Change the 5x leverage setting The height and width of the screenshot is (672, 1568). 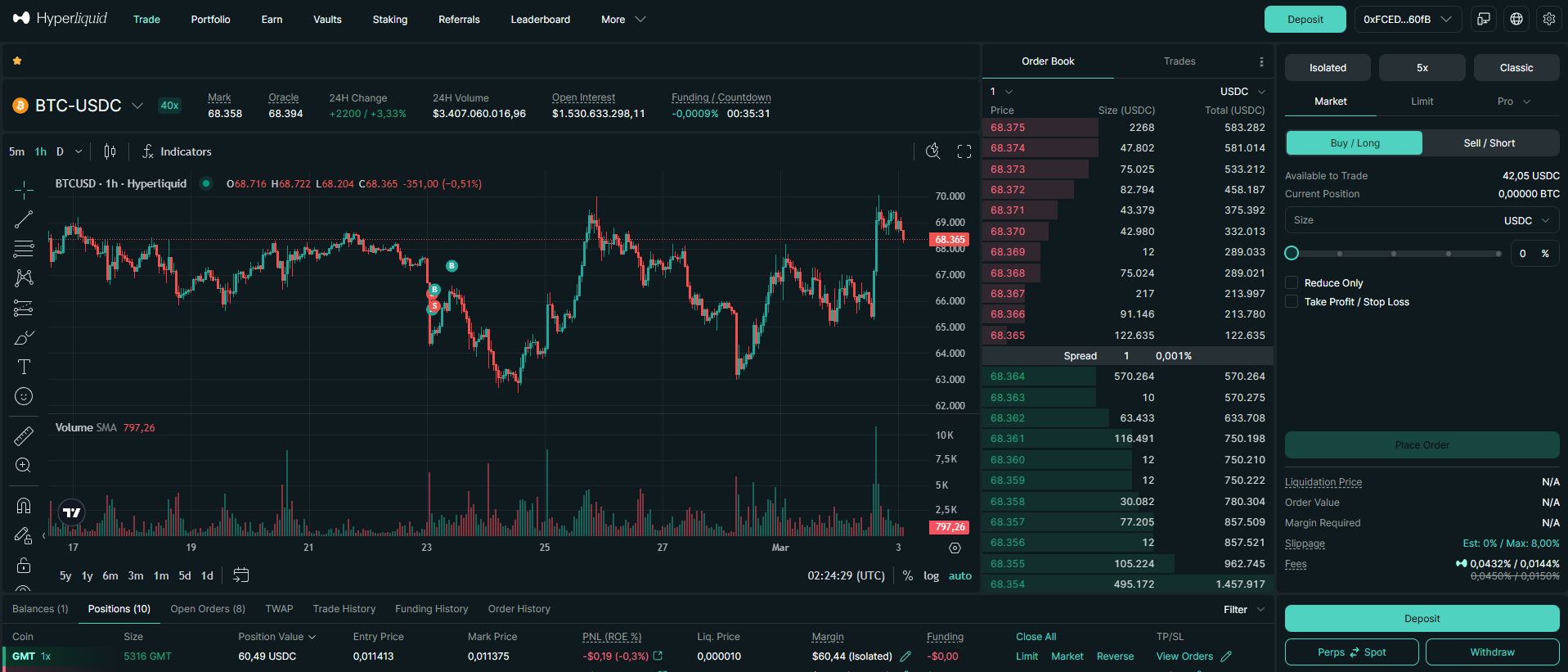click(x=1422, y=68)
